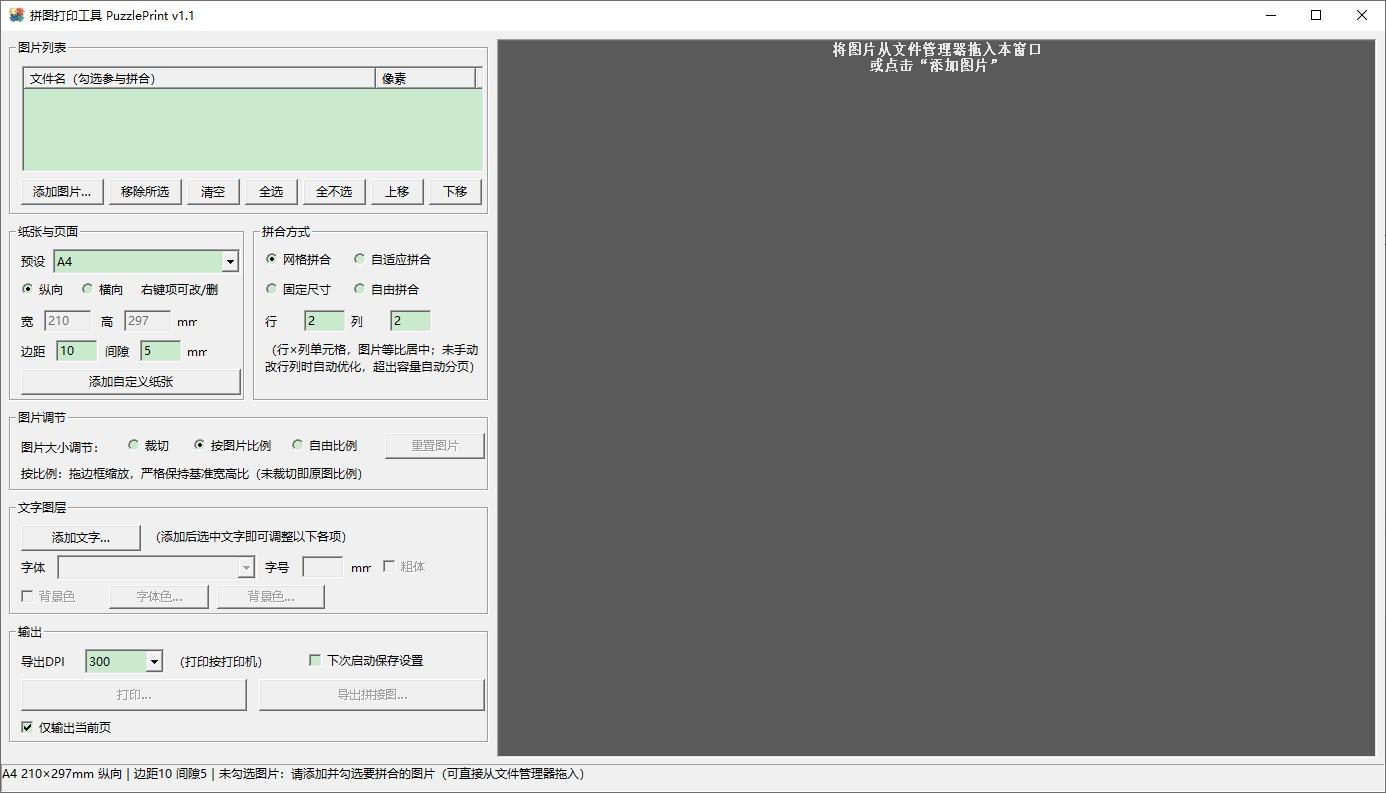Click the 全不选 button
This screenshot has width=1386, height=793.
334,191
